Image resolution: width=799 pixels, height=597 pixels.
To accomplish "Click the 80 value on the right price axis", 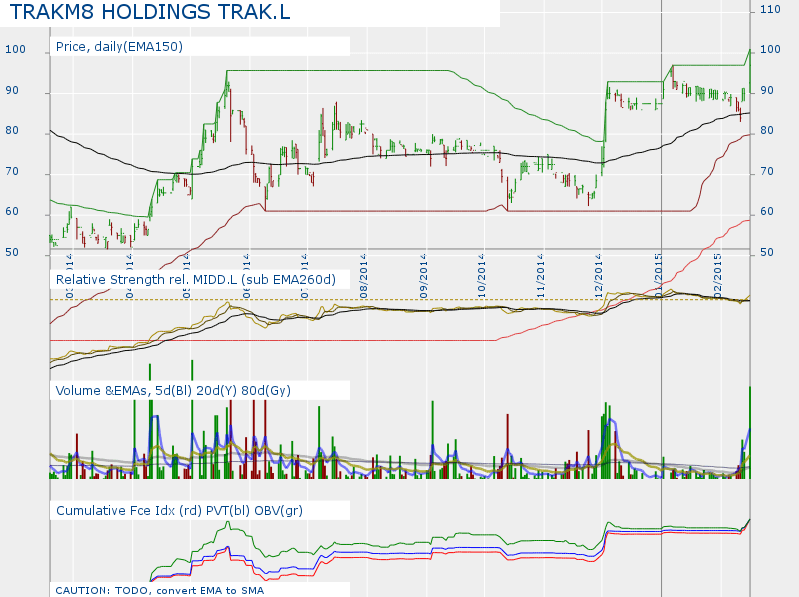I will pos(767,130).
